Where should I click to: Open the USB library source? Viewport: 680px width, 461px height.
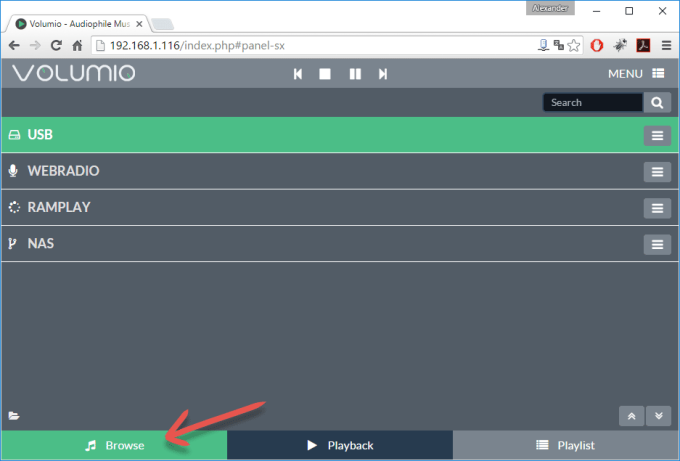pos(340,135)
